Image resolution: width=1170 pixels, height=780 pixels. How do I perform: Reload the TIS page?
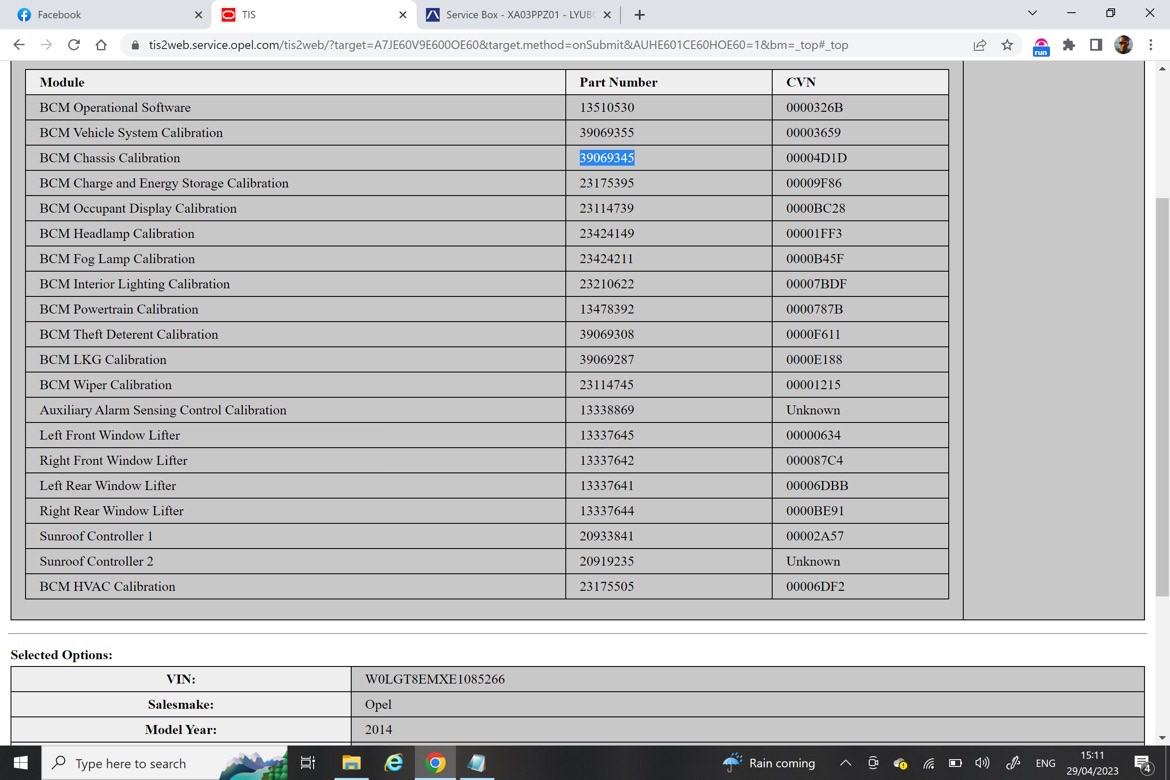point(73,45)
